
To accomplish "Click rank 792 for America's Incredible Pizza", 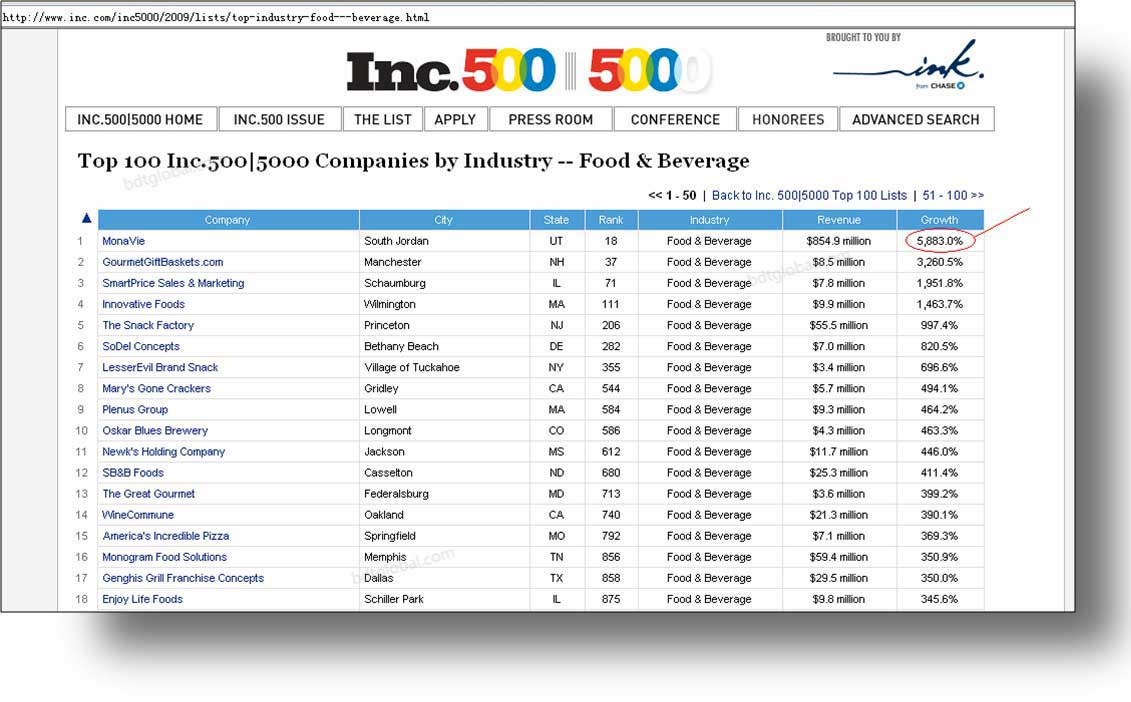I will pos(611,536).
